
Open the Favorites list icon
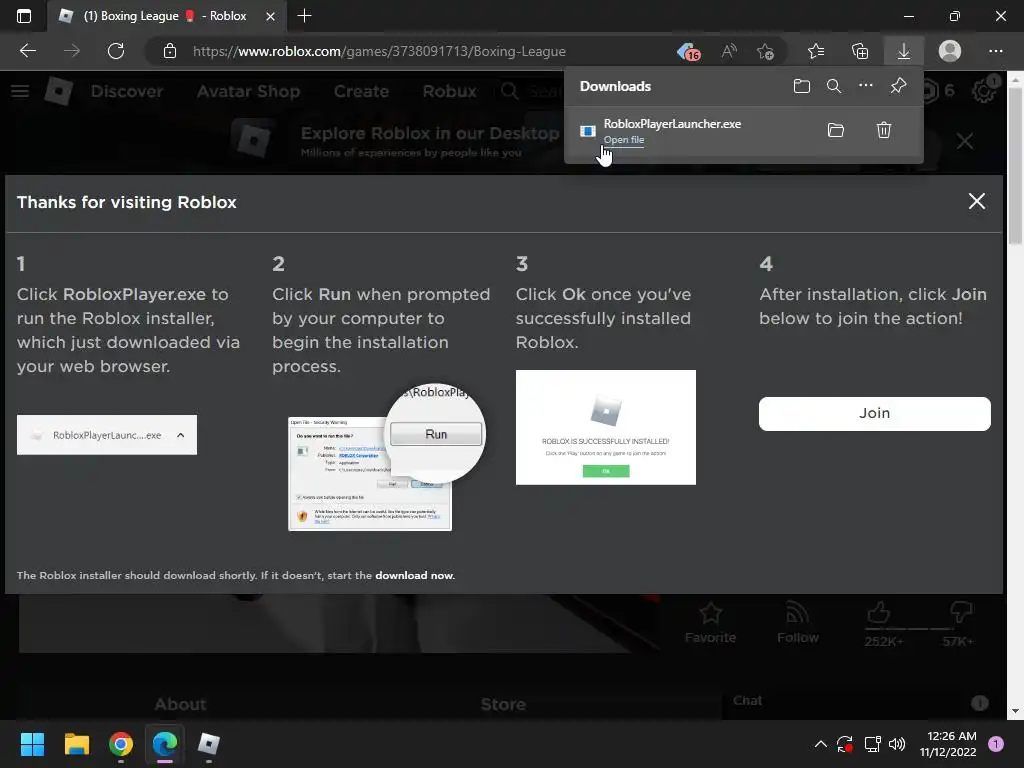(816, 51)
